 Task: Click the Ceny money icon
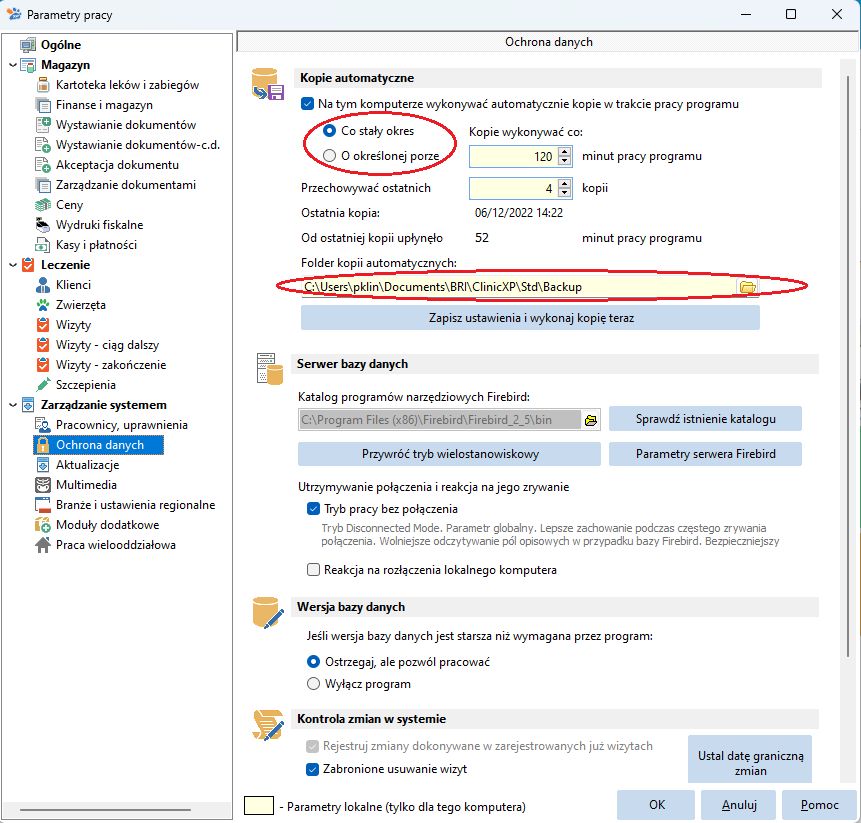pyautogui.click(x=43, y=205)
